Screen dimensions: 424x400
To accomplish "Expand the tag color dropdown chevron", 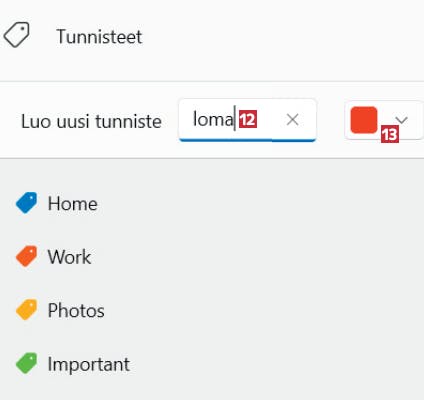I will [x=401, y=120].
